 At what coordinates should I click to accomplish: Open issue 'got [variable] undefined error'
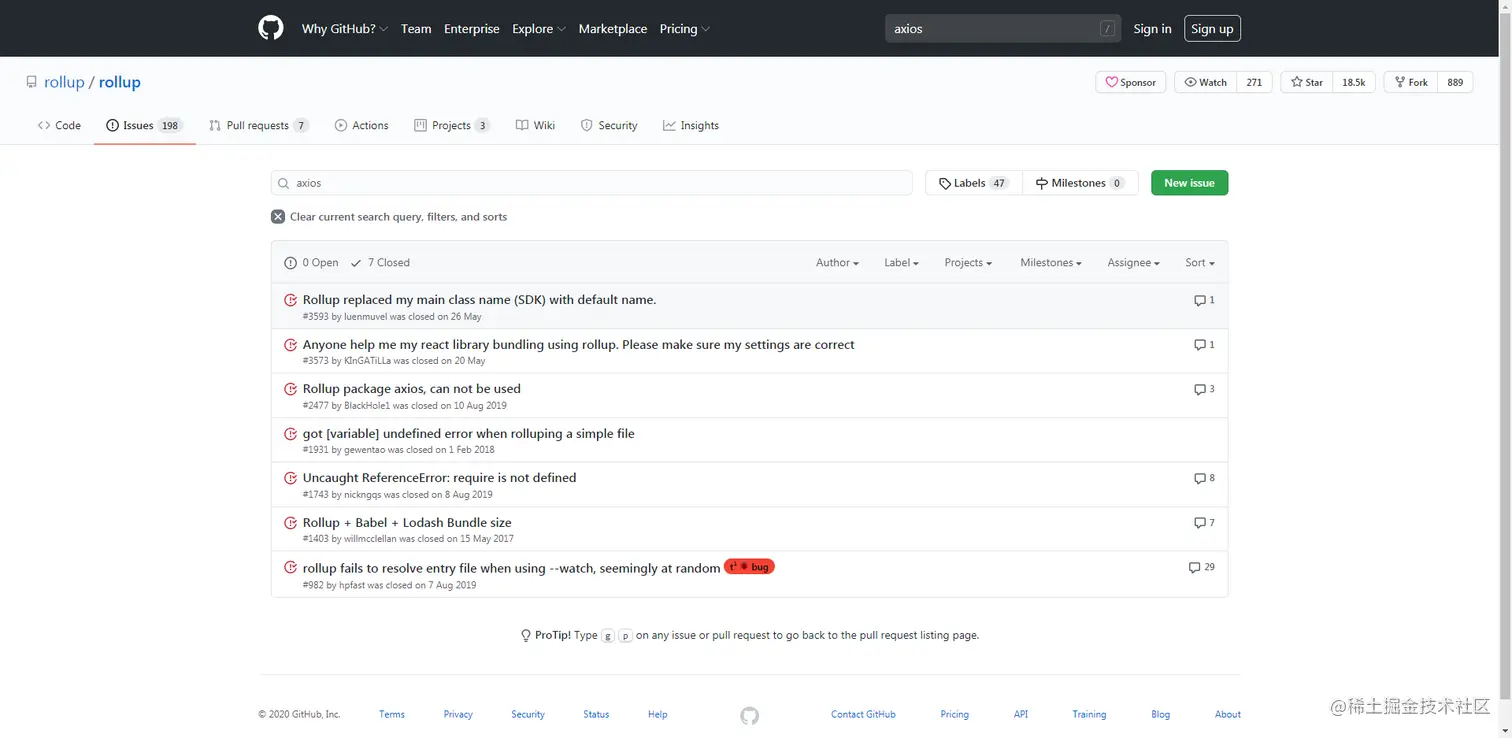point(469,433)
